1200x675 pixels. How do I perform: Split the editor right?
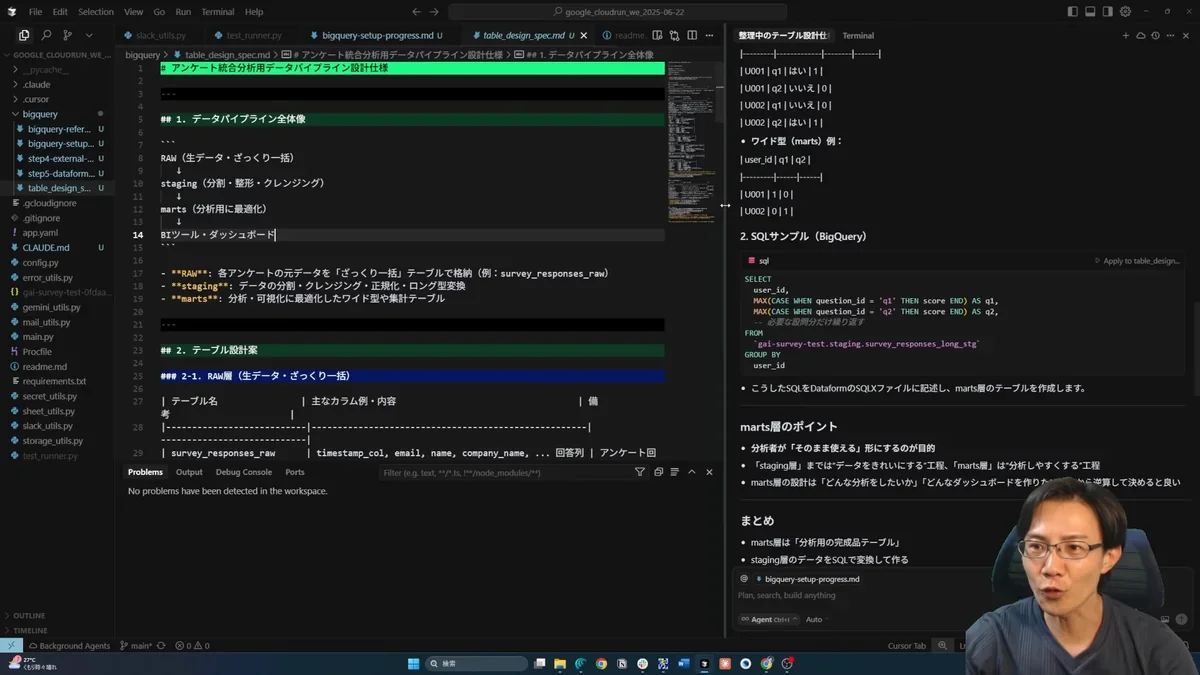tap(691, 35)
